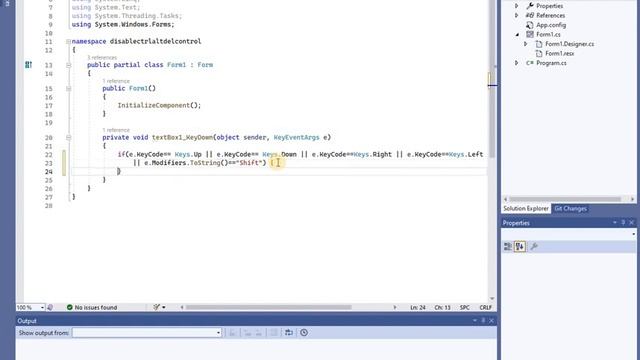Click KeyEventArgs type on line 20
This screenshot has height=360, width=640.
point(296,137)
